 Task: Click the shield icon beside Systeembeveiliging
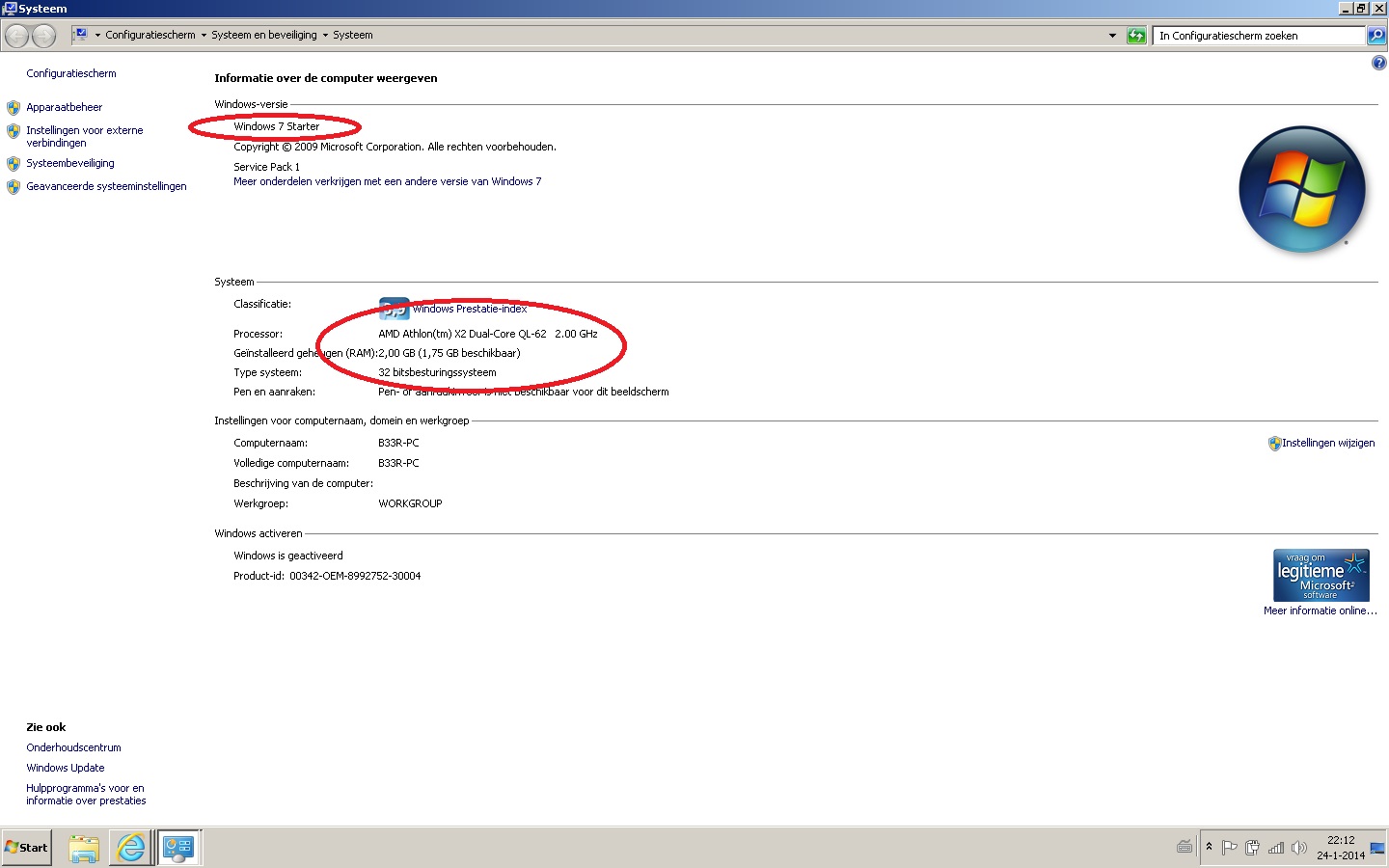click(14, 164)
